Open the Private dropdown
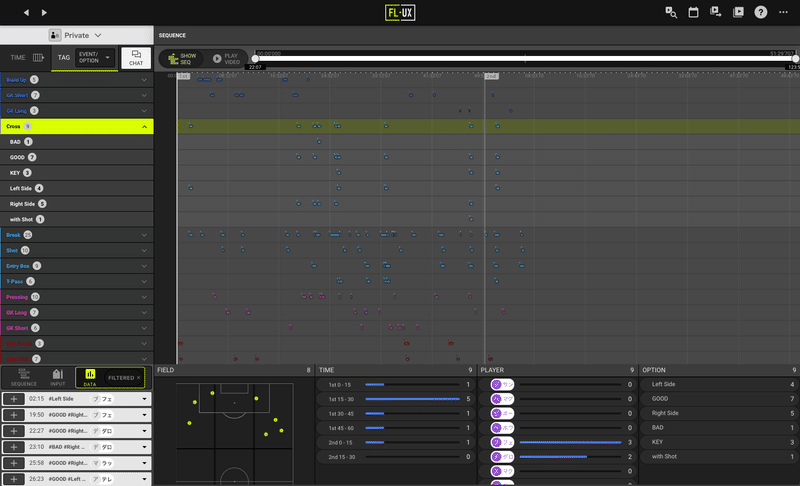This screenshot has width=800, height=486. 98,35
